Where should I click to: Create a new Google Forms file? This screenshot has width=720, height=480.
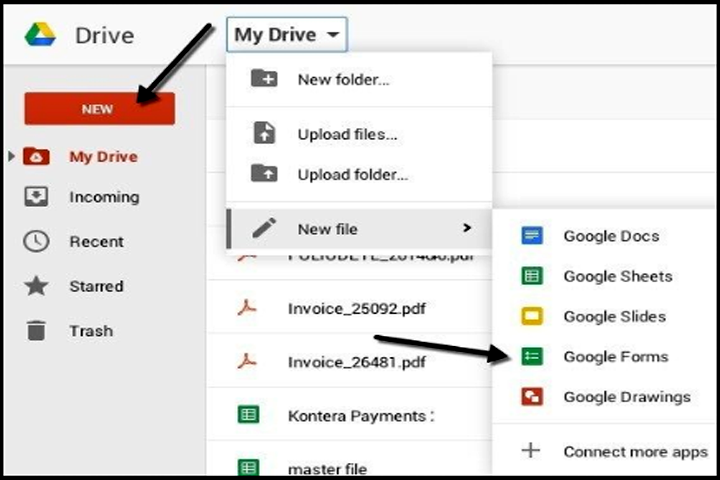tap(603, 356)
